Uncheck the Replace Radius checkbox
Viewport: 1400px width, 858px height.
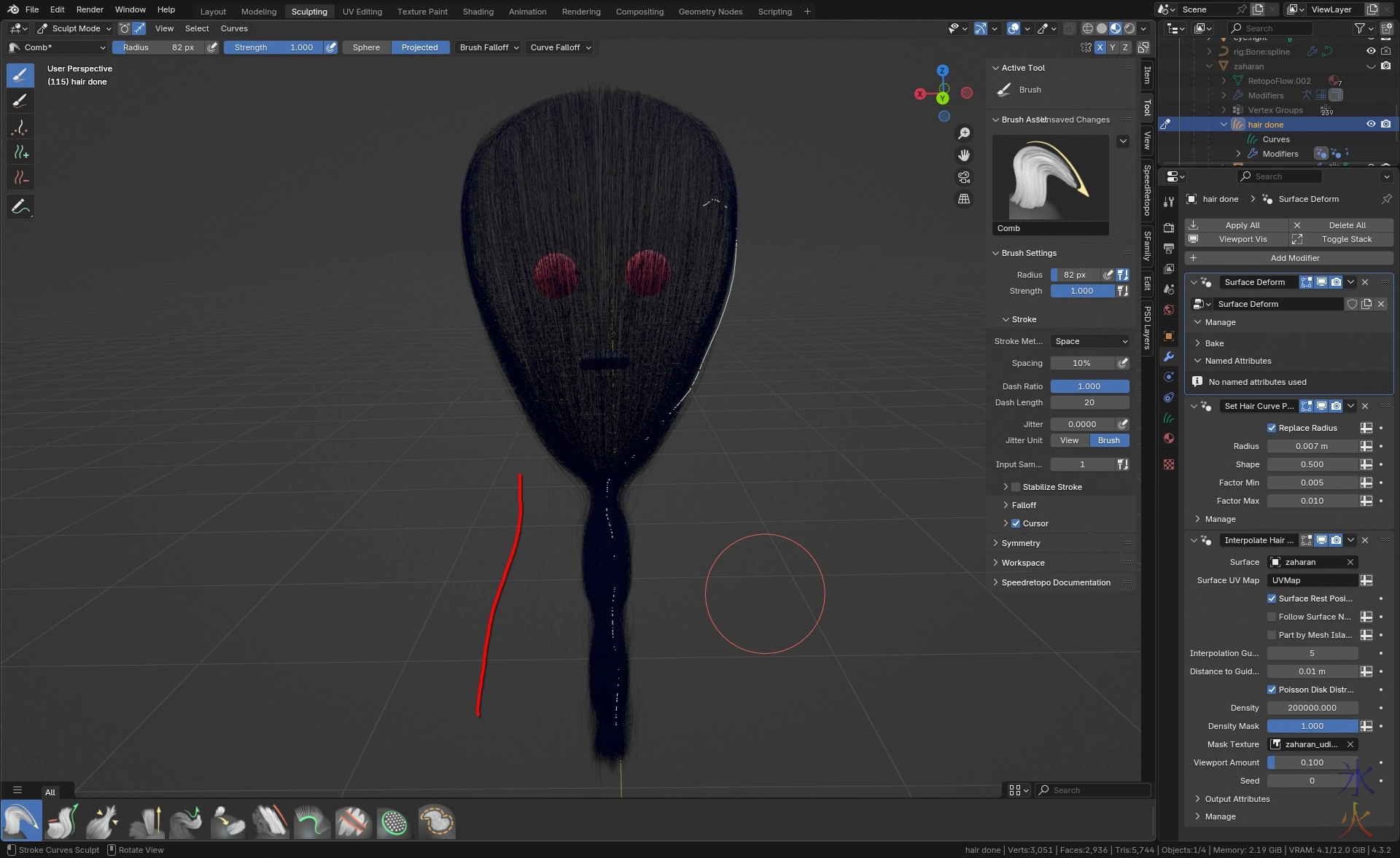[x=1272, y=428]
